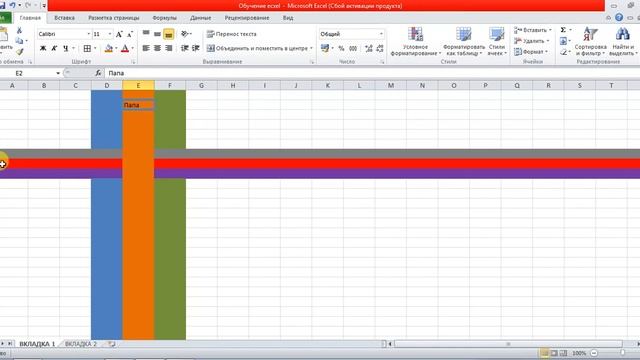Switch to sheet ВКЛАДКА 2
The width and height of the screenshot is (640, 360).
click(81, 344)
